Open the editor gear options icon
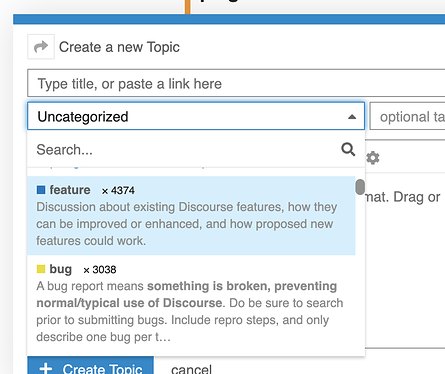The height and width of the screenshot is (374, 445). coord(373,158)
